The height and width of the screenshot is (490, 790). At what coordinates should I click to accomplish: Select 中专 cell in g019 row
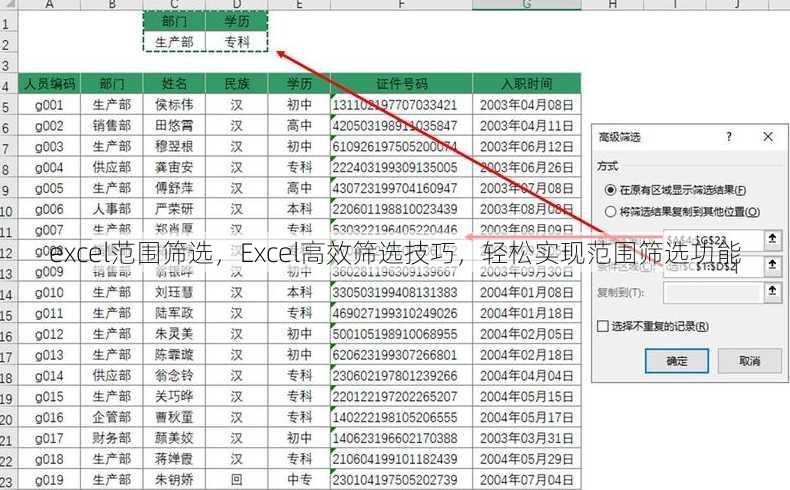tap(299, 480)
